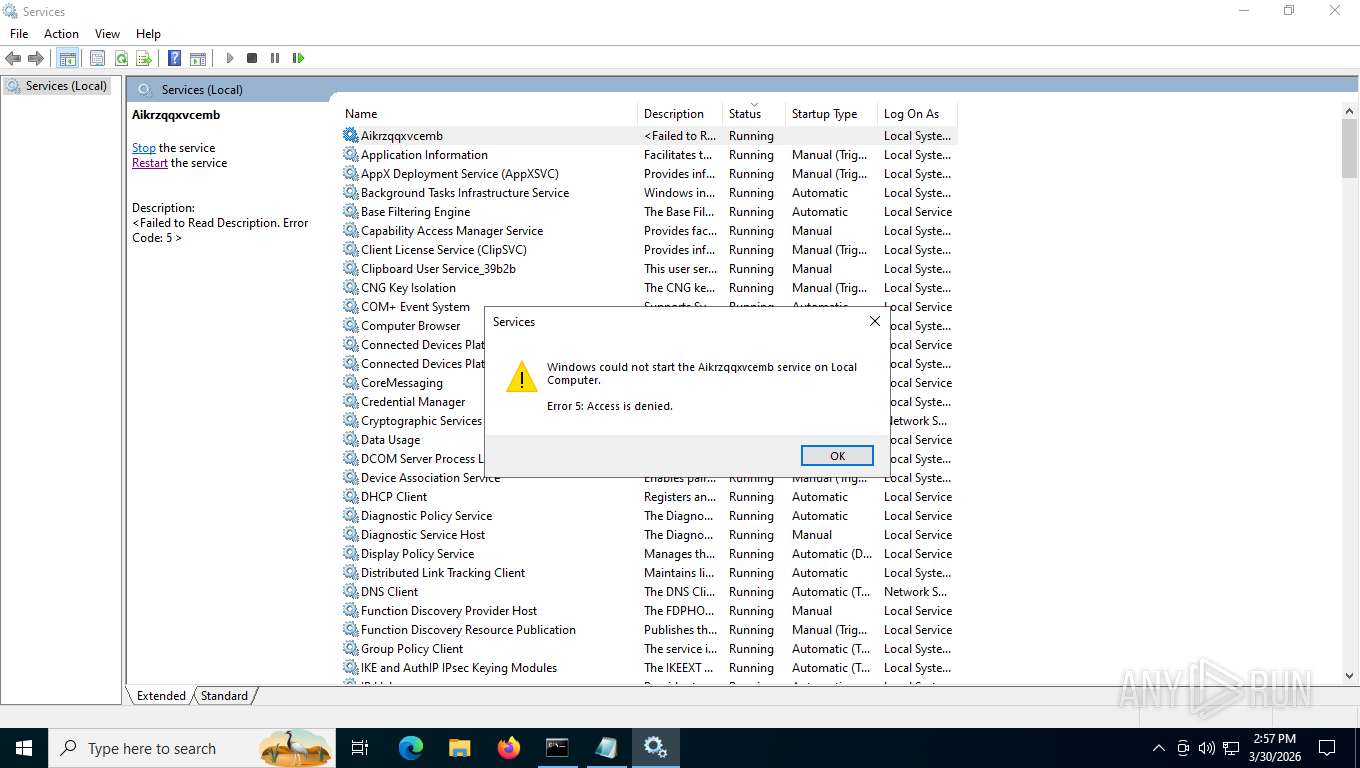Select CNG Key Isolation service
The image size is (1360, 768).
649,288
